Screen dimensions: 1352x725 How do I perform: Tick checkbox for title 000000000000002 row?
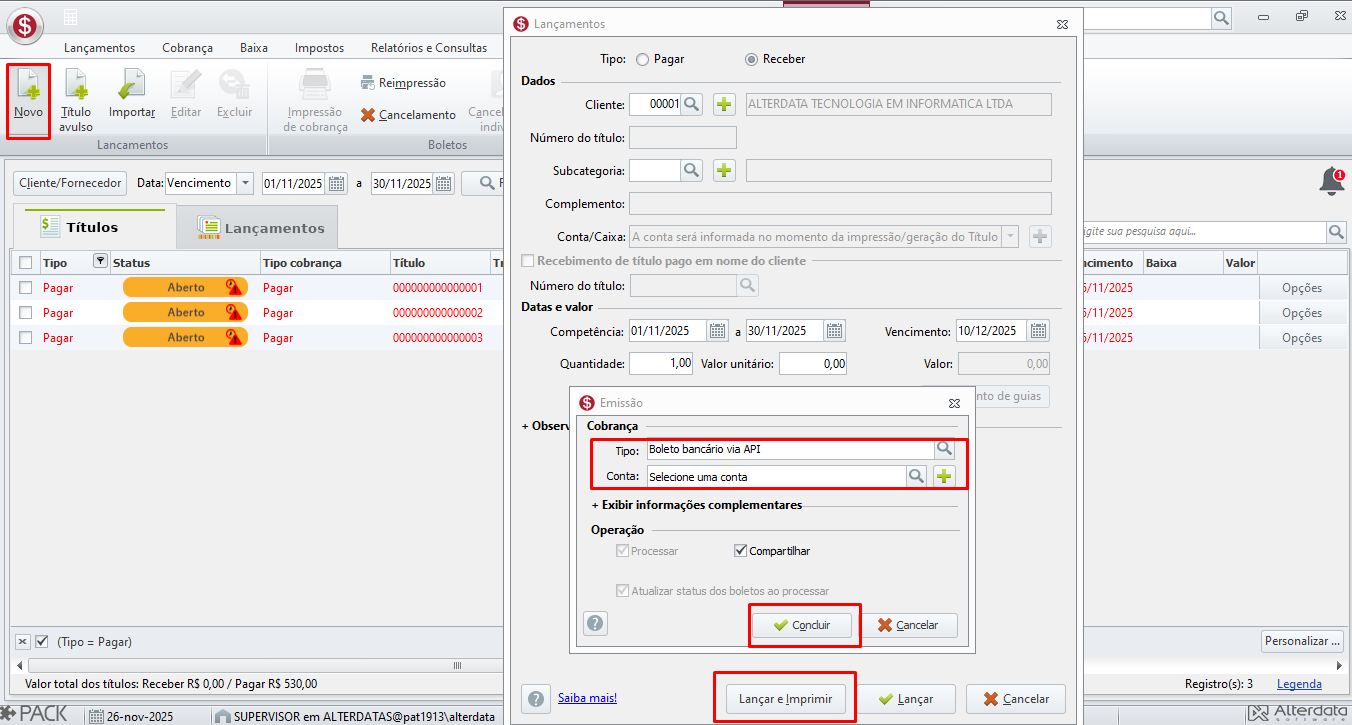coord(25,313)
